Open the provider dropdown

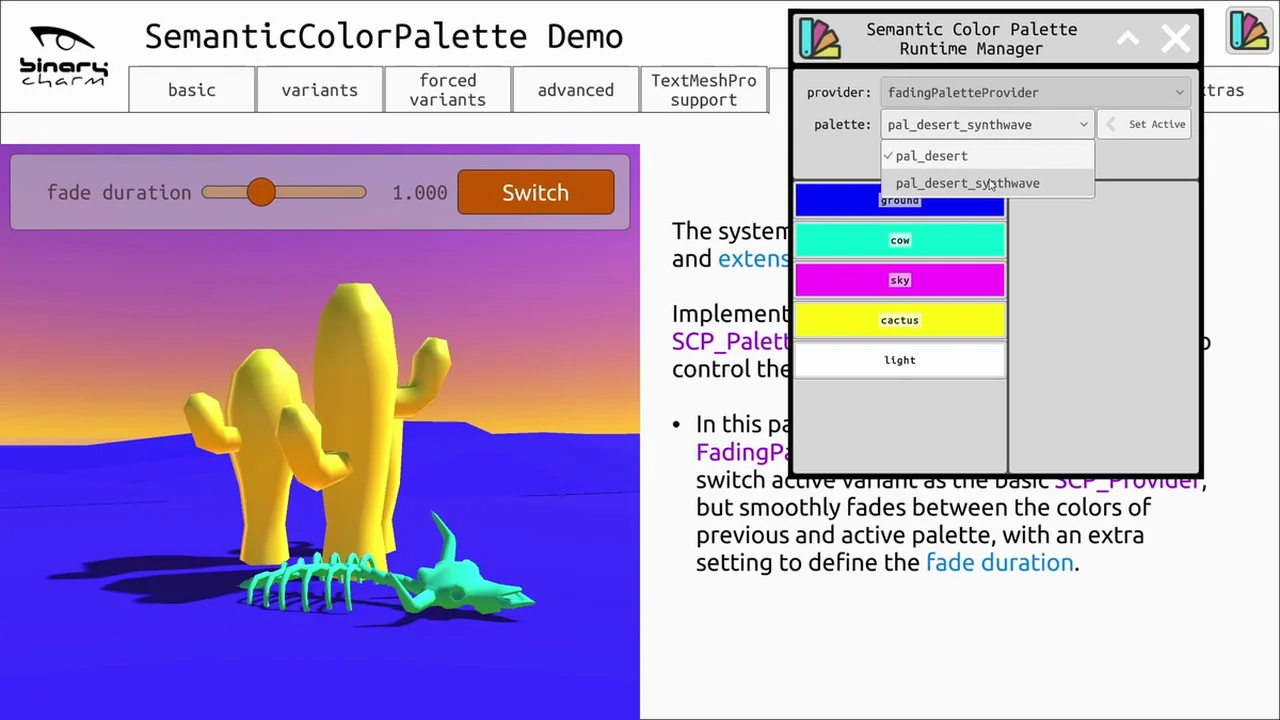[1036, 92]
